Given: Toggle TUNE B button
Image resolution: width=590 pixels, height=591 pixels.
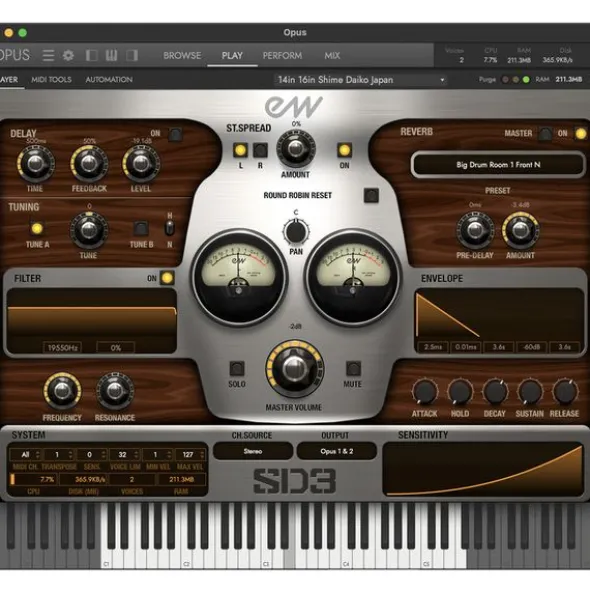Looking at the screenshot, I should coord(141,228).
